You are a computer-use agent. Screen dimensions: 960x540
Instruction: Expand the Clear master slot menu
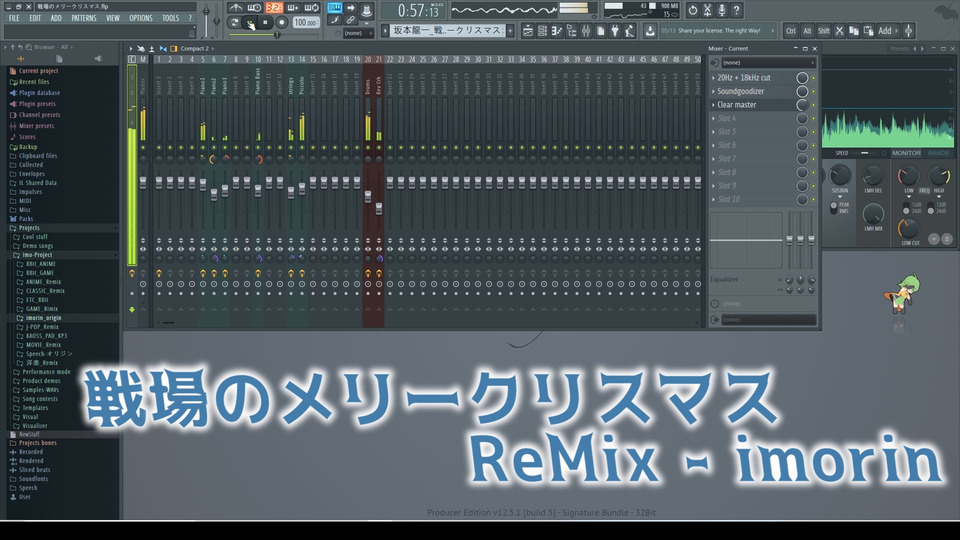click(713, 105)
